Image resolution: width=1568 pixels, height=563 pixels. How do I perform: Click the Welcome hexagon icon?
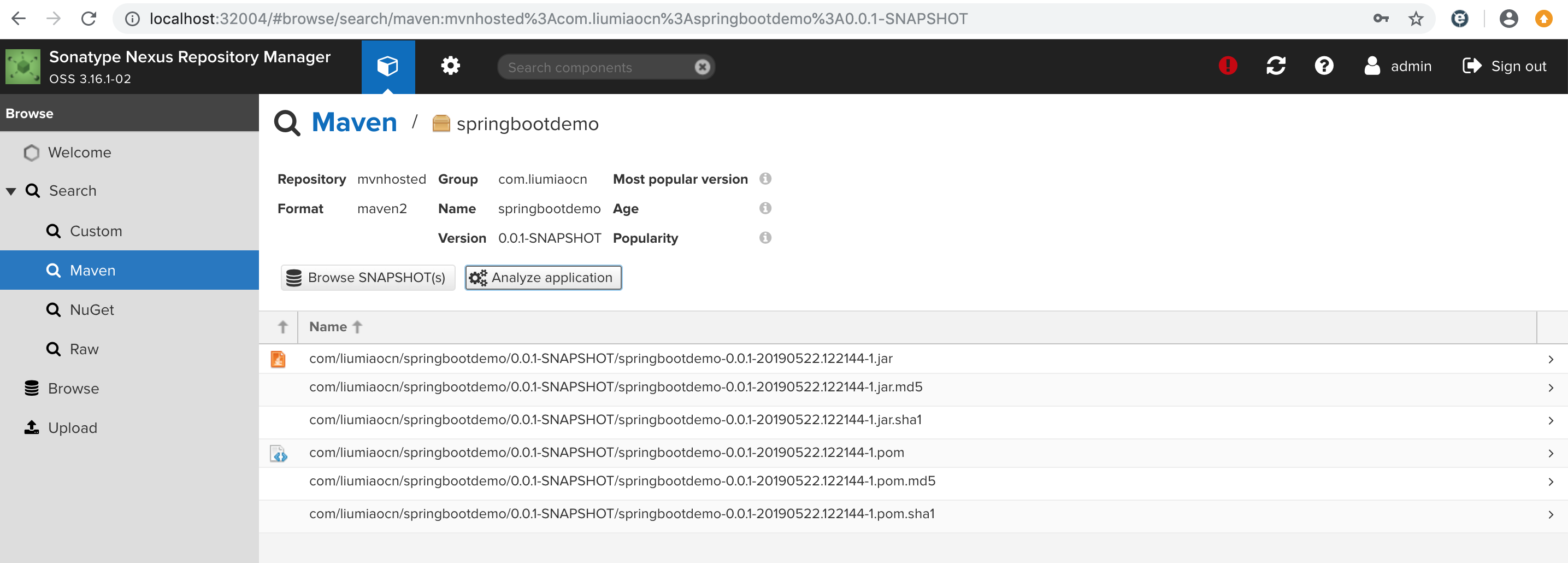[31, 153]
